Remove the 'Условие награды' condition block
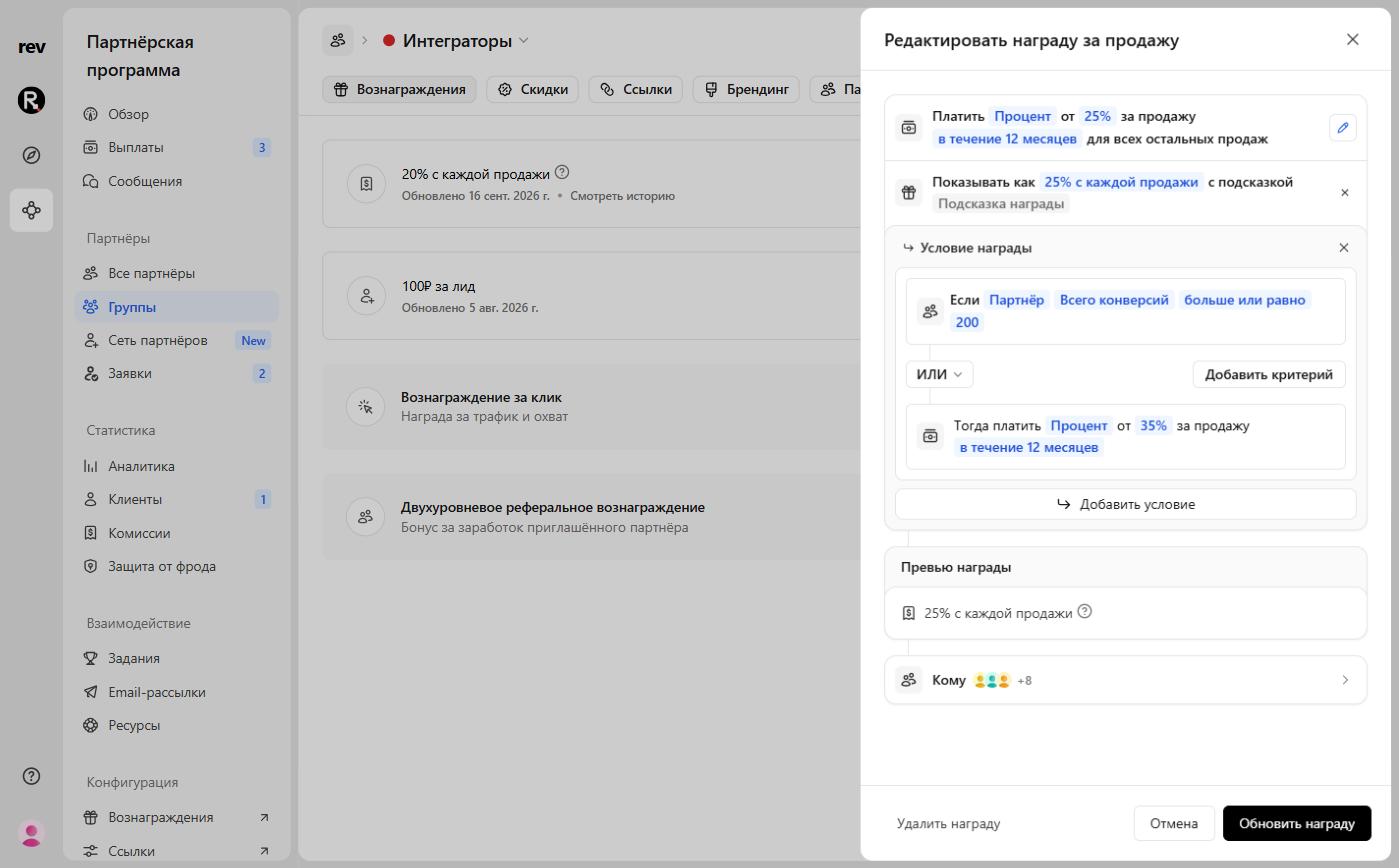 1343,247
